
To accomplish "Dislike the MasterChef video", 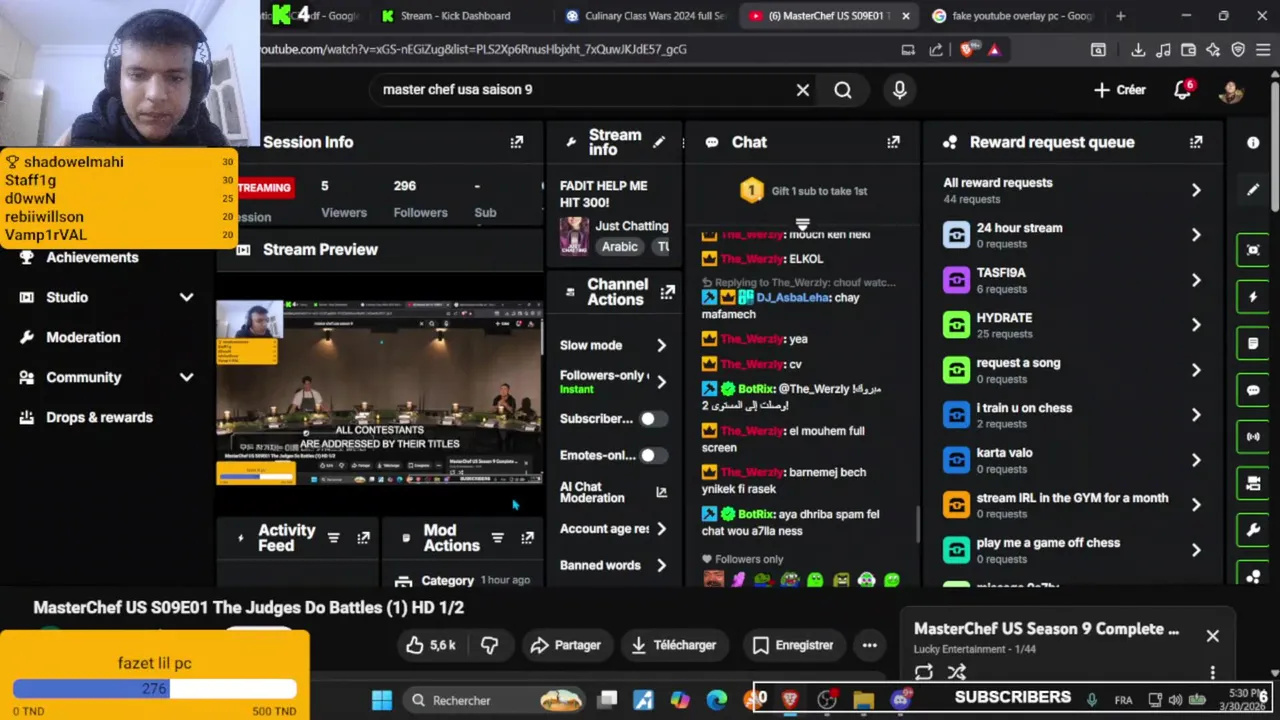I will (x=489, y=645).
